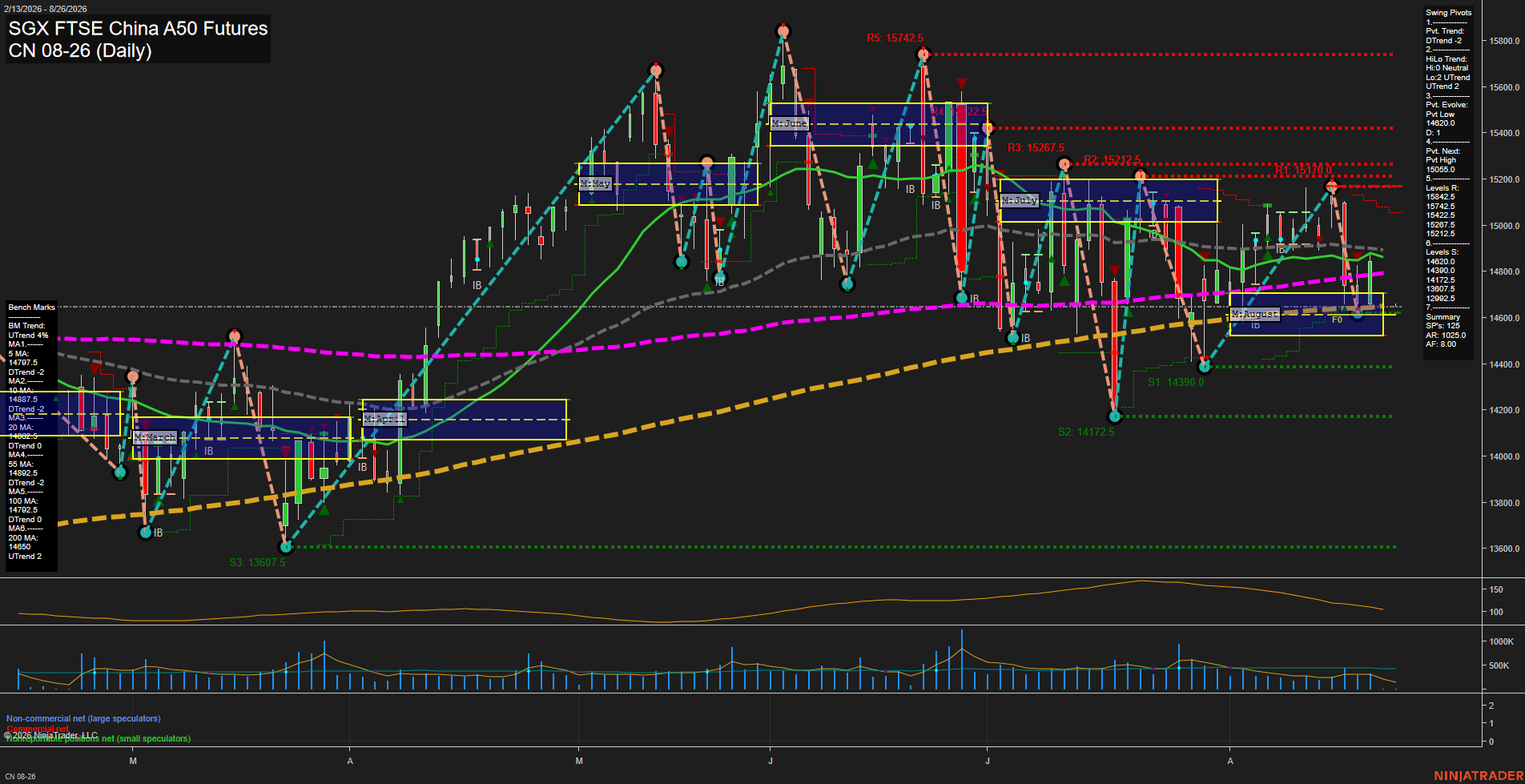Click the S2: 14172.5 support label
This screenshot has height=784, width=1525.
click(x=1086, y=432)
